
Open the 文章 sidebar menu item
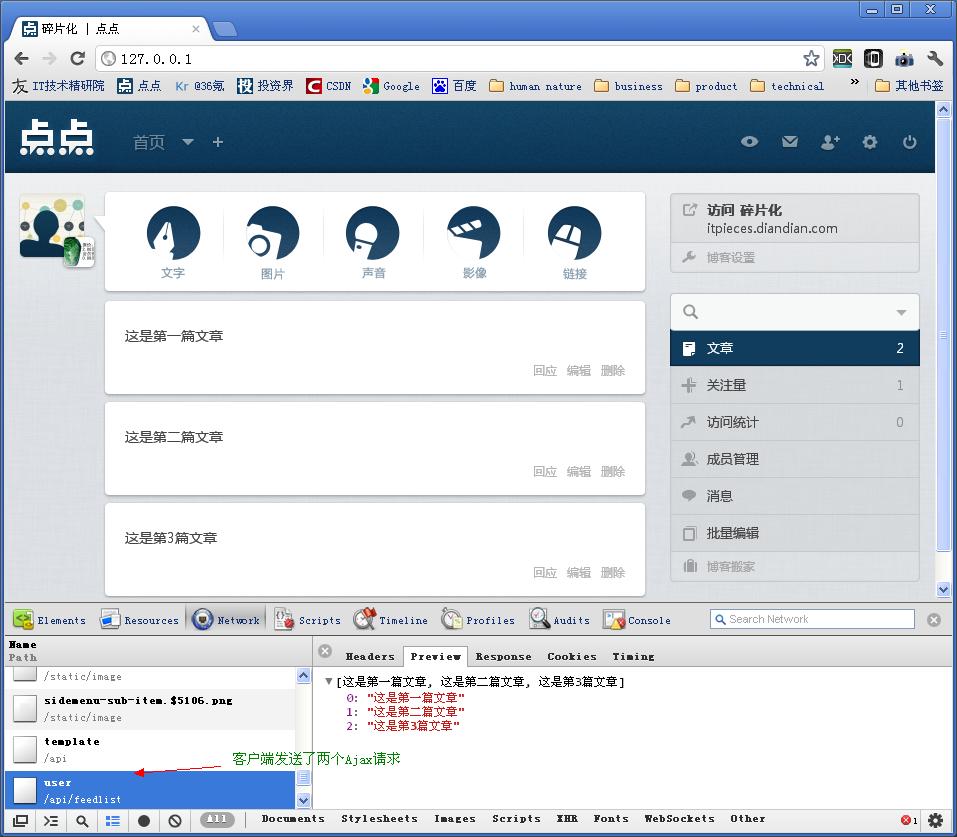pyautogui.click(x=795, y=348)
